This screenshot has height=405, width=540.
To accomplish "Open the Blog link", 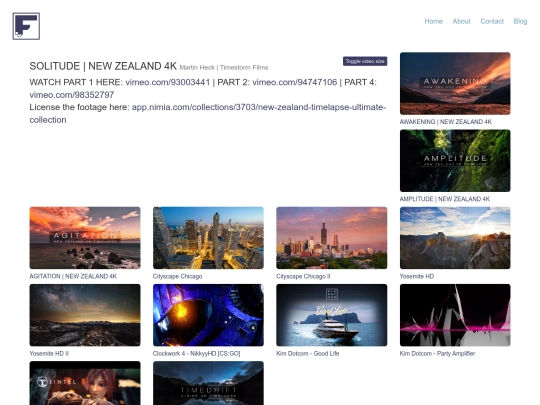I will (x=520, y=21).
